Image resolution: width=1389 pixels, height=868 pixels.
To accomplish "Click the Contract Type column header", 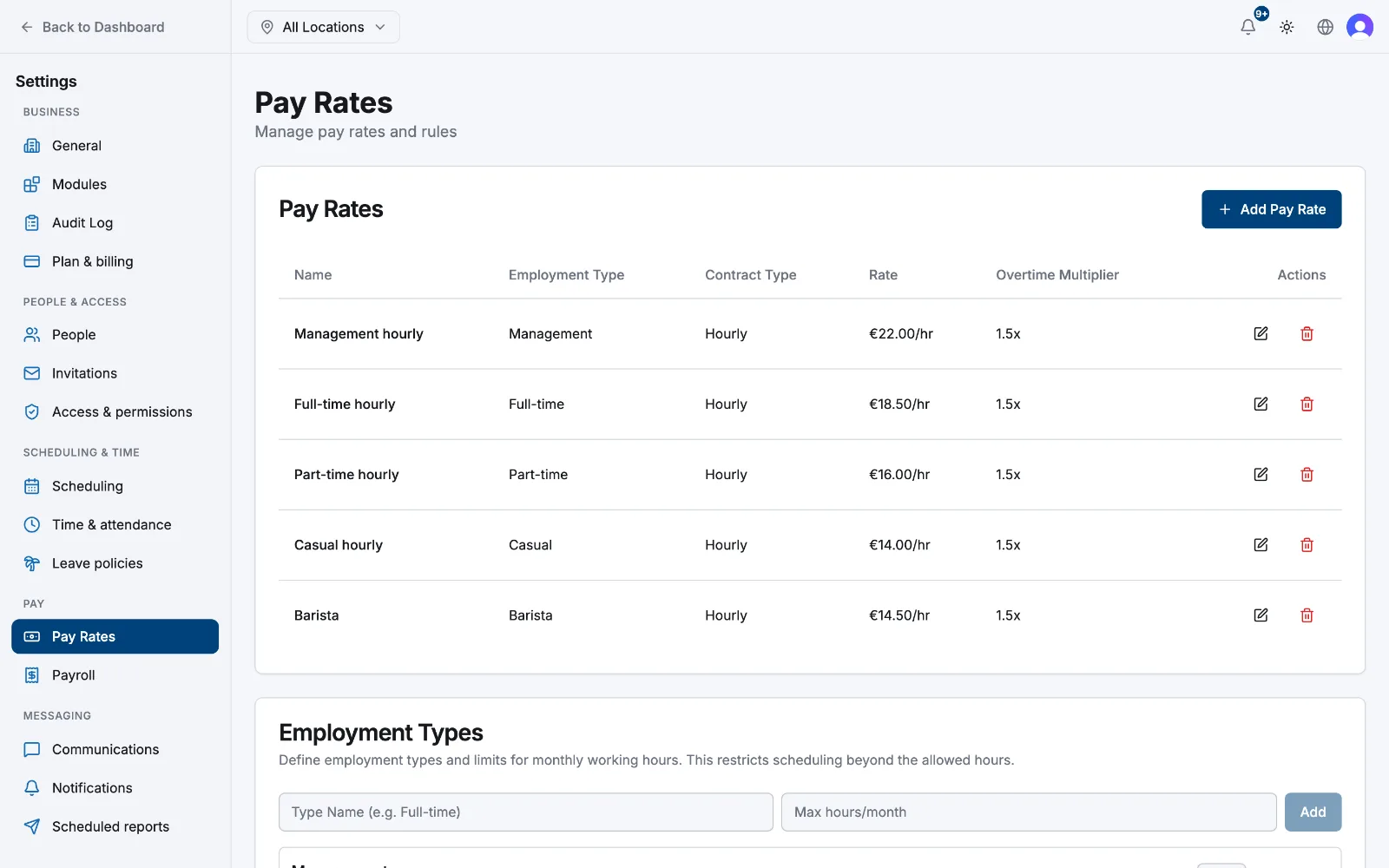I will [750, 274].
